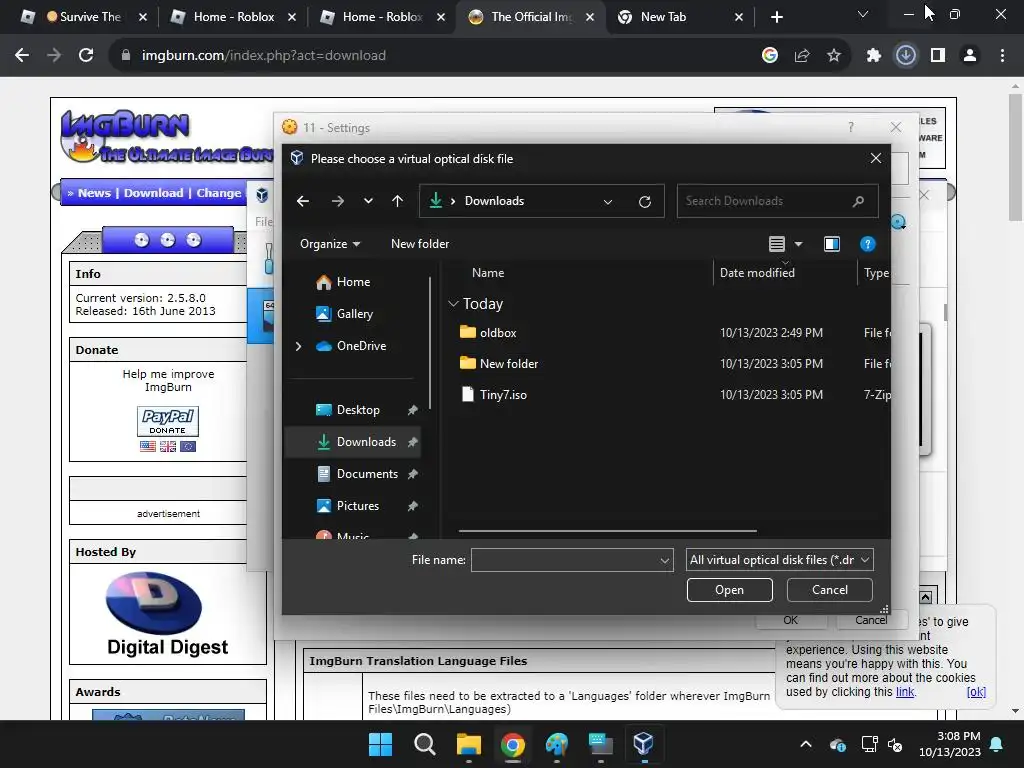1024x768 pixels.
Task: Cancel the file chooser dialog
Action: pos(829,590)
